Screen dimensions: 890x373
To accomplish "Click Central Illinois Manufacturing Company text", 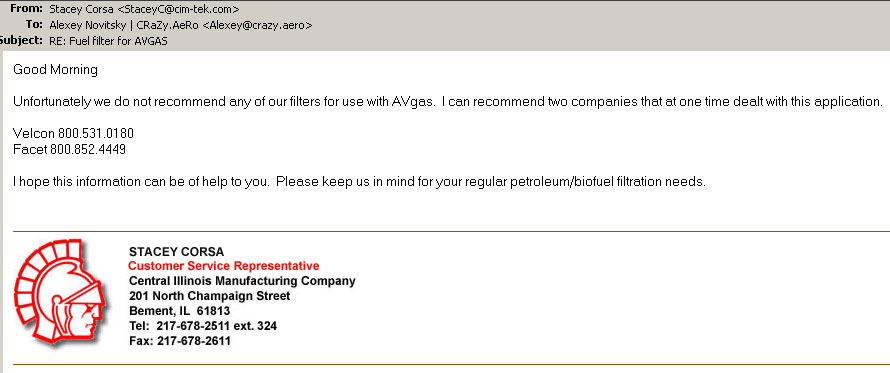I will [x=242, y=281].
